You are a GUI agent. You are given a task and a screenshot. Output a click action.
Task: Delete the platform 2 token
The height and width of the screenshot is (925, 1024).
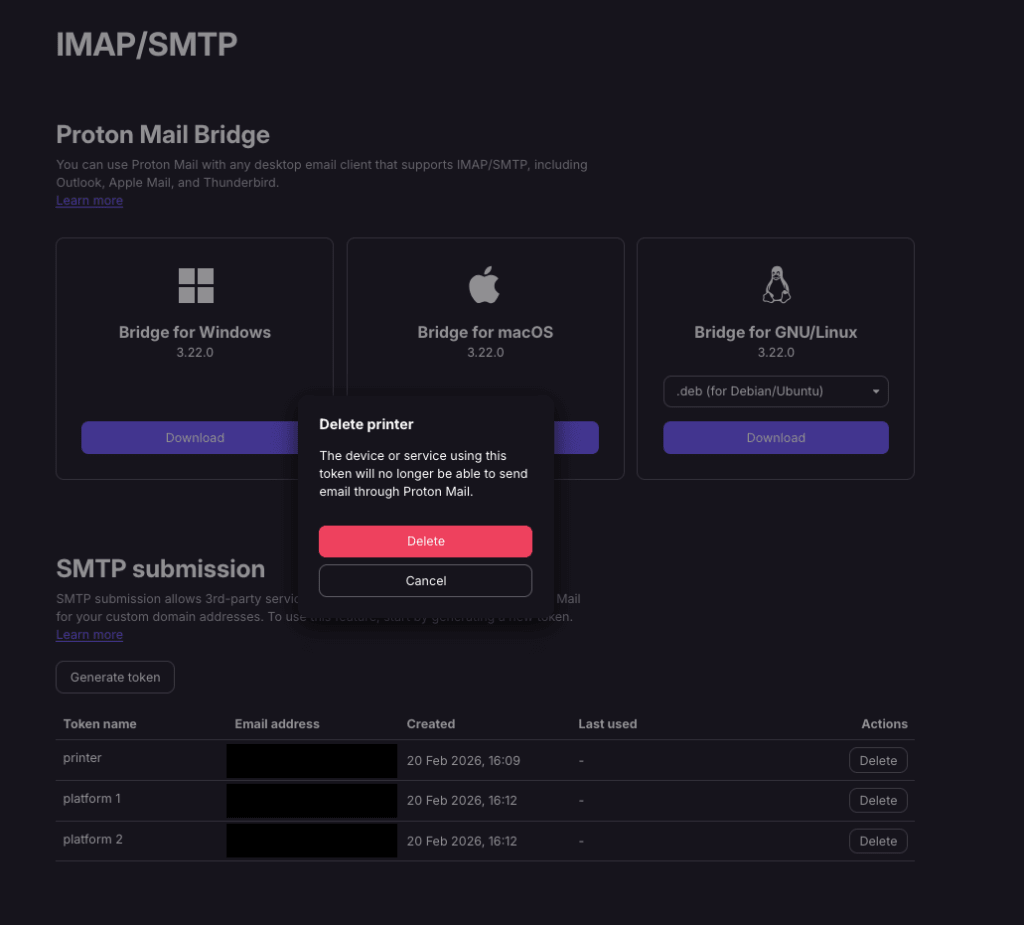point(878,841)
